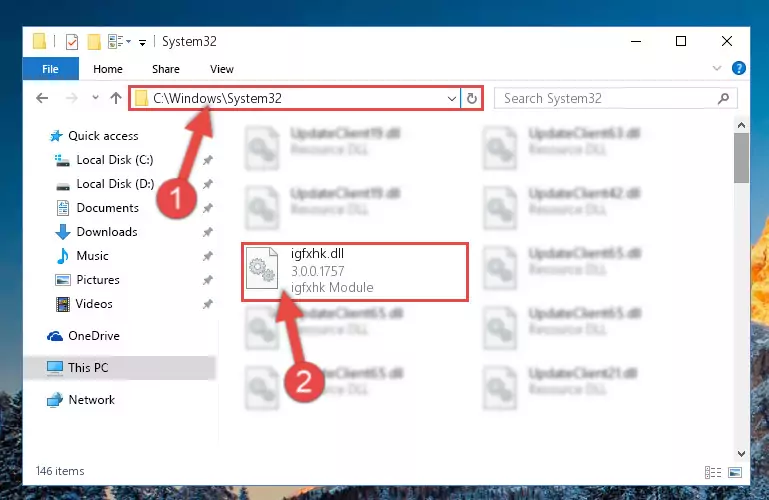This screenshot has height=500, width=769.
Task: Expand the ribbon with the chevron
Action: click(717, 68)
